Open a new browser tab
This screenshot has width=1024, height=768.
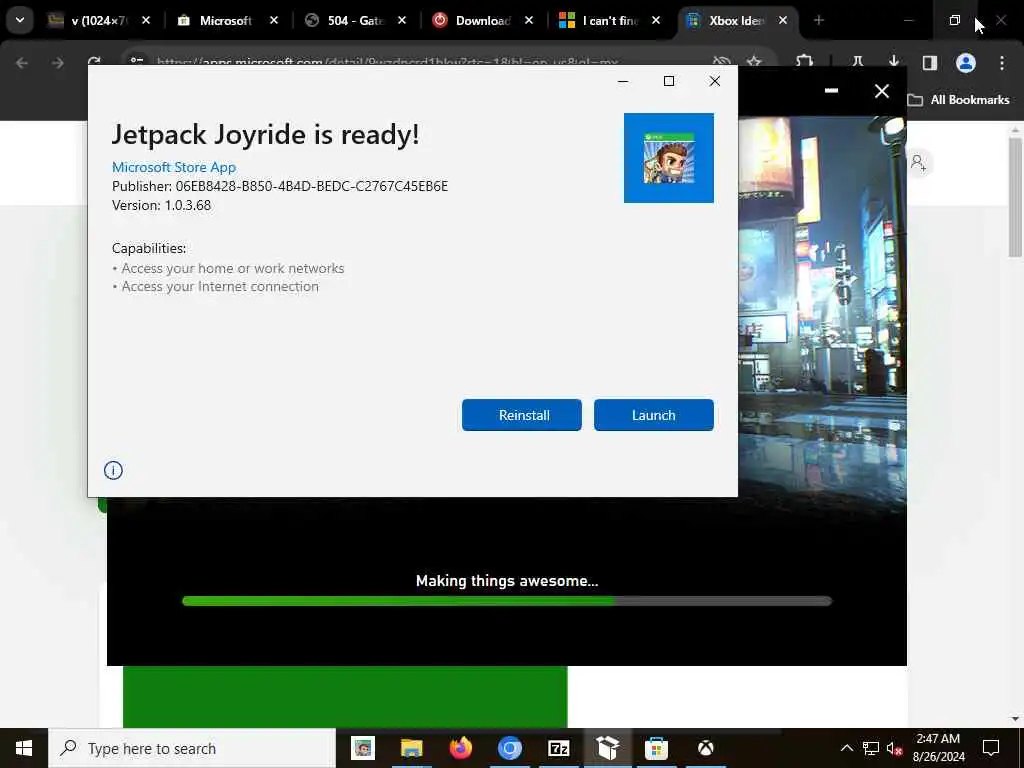point(818,21)
